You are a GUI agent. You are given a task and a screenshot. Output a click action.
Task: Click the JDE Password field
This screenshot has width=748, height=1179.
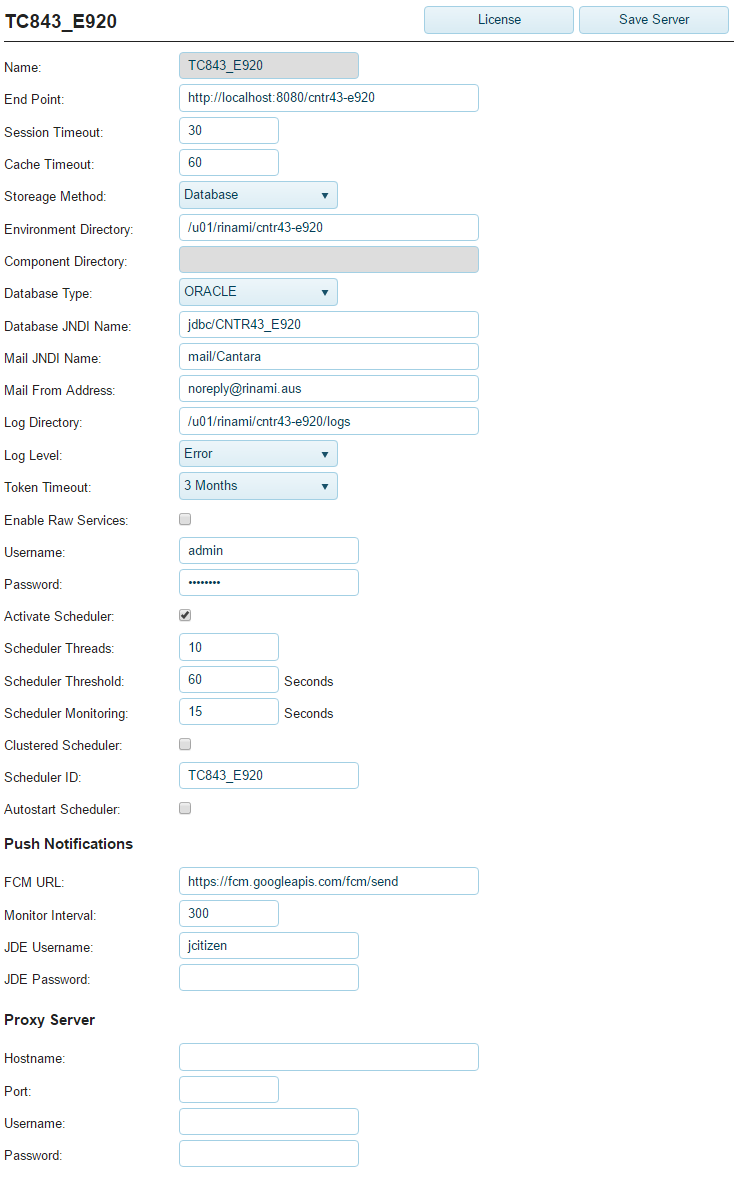[x=268, y=978]
